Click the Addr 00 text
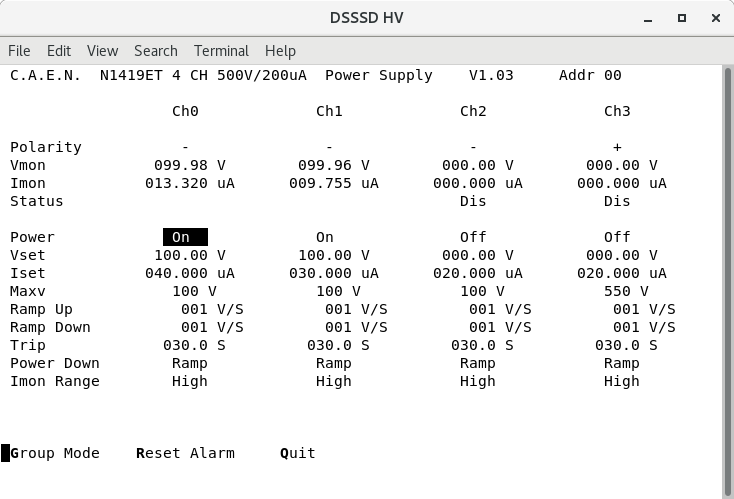The height and width of the screenshot is (499, 734). (590, 75)
